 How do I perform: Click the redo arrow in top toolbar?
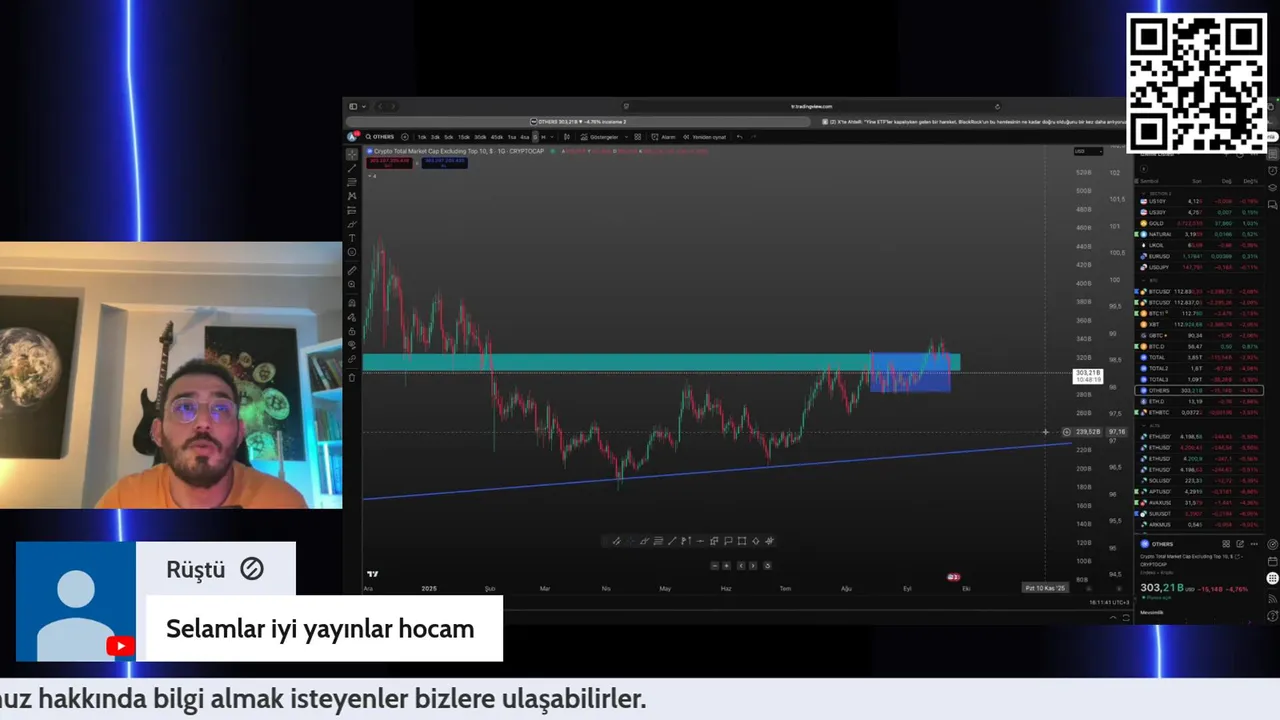(753, 137)
